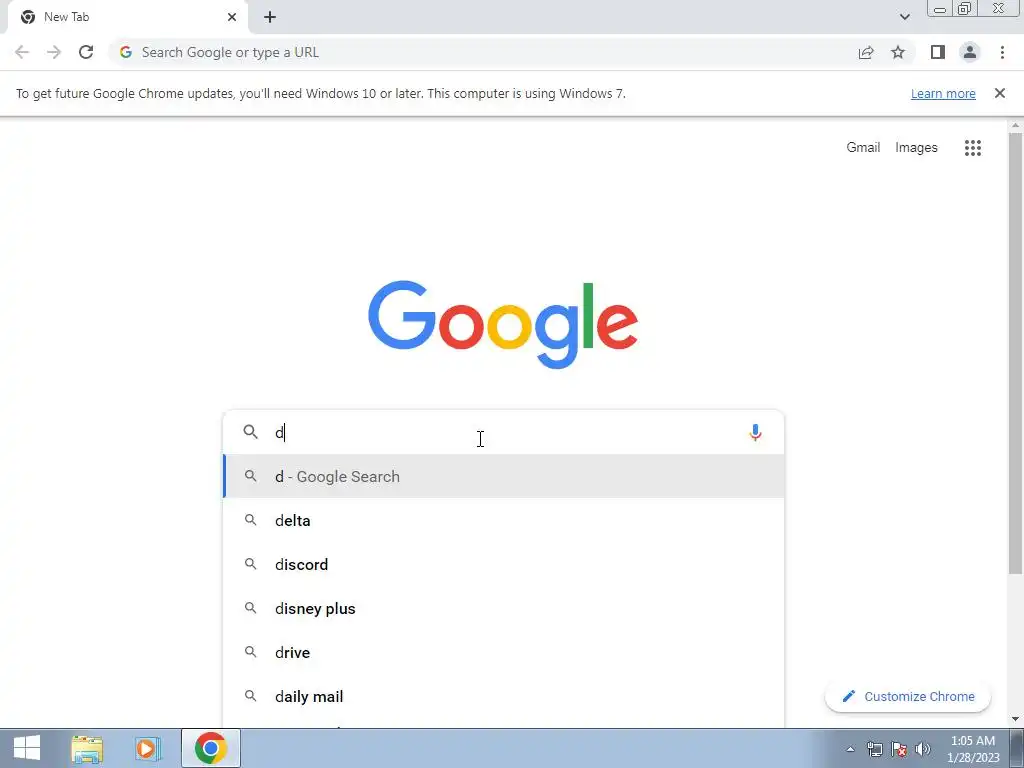
Task: Open the taskbar clock showing 1:05 AM
Action: pos(972,749)
